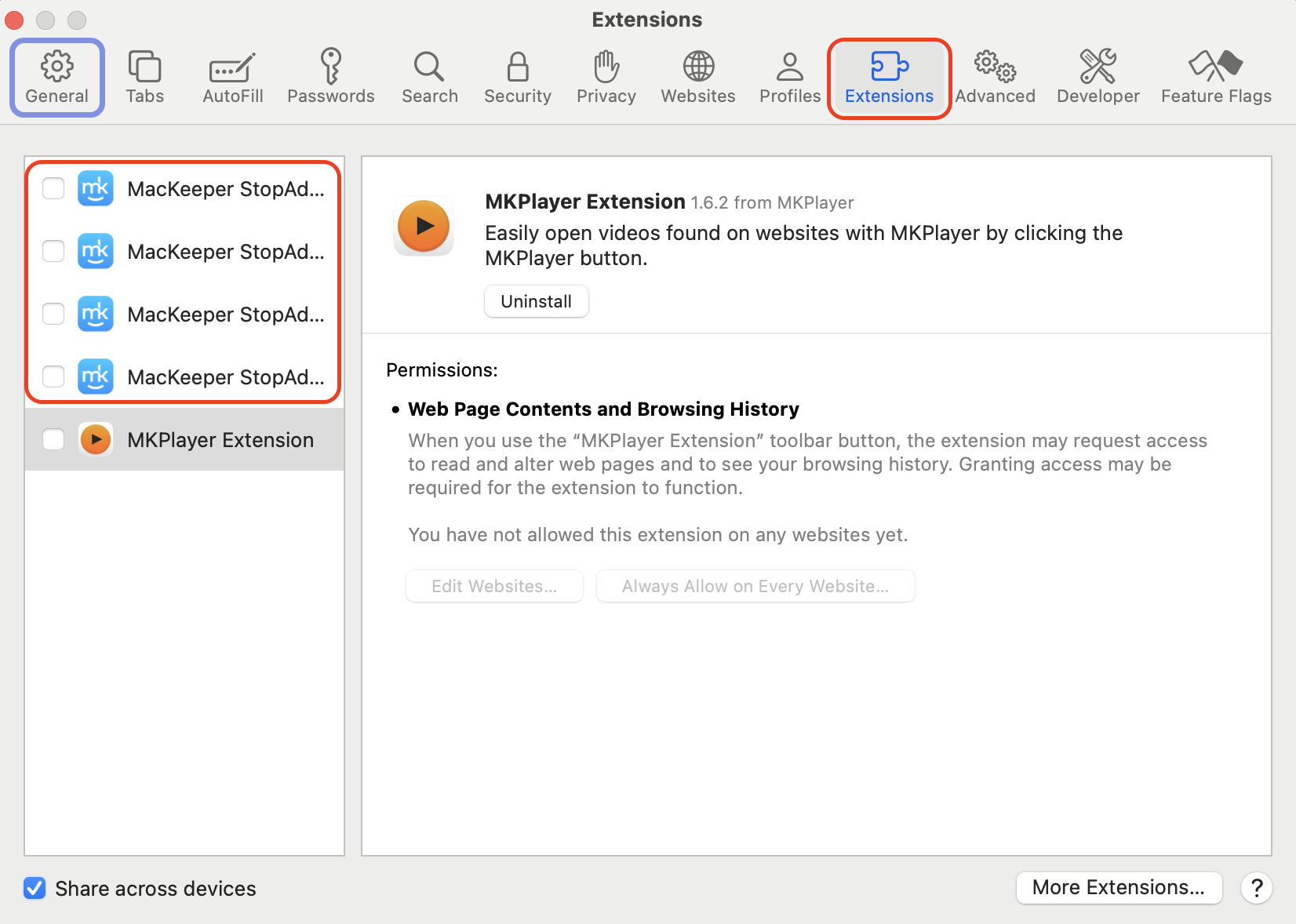Click the fourth MacKeeper StopAd icon

click(x=96, y=377)
